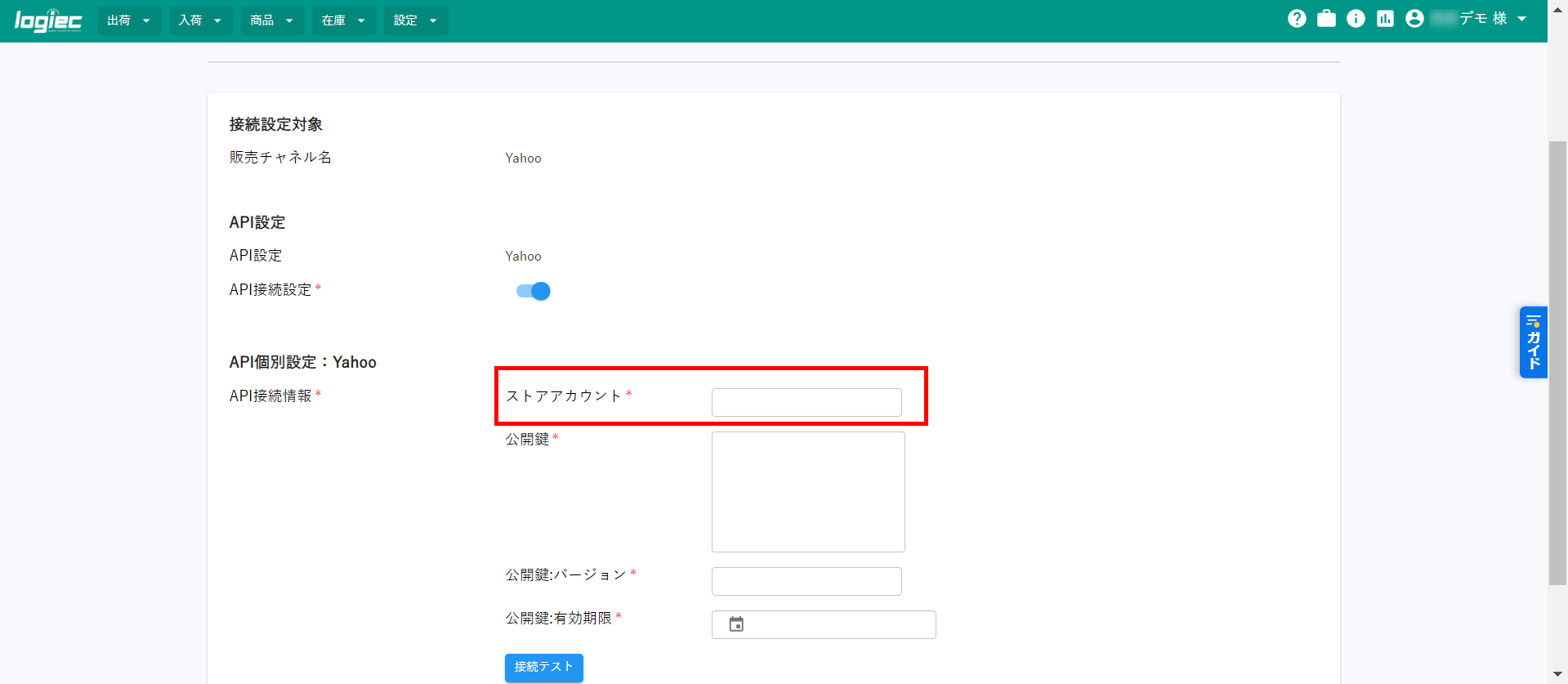Open the 設定 menu

coord(415,20)
